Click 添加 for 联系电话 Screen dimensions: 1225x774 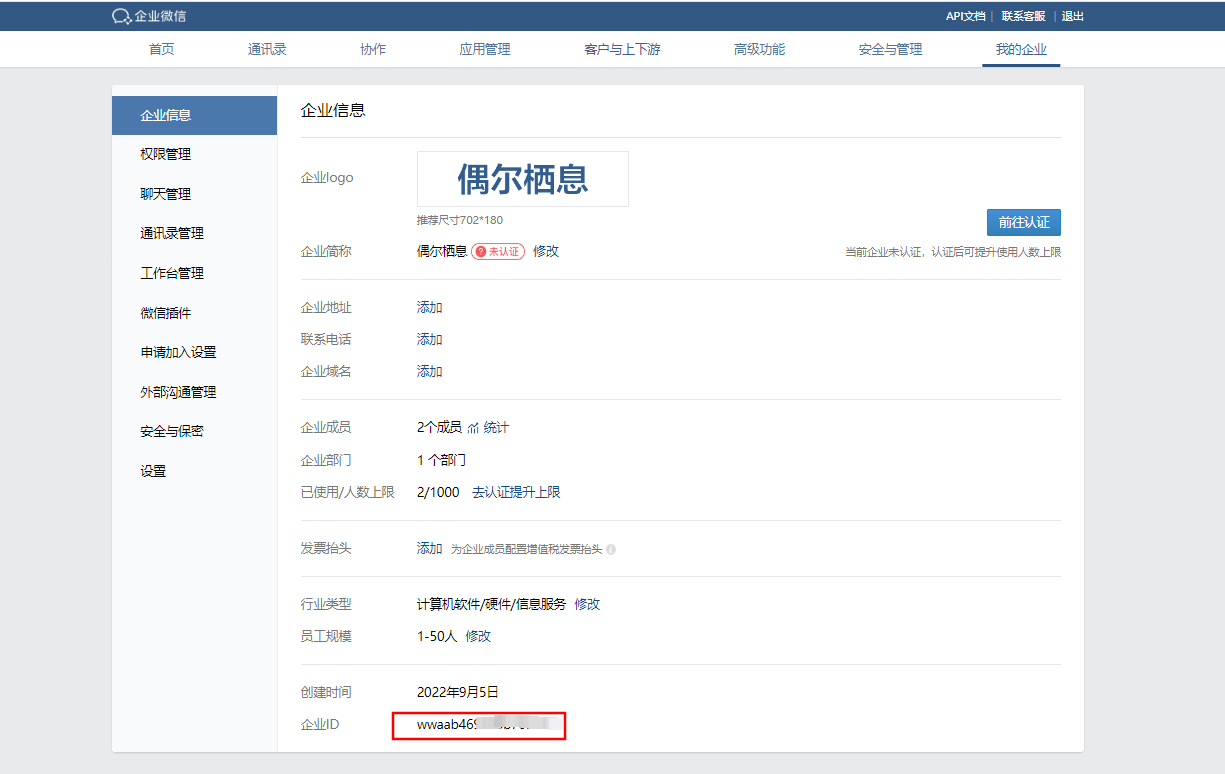coord(430,339)
